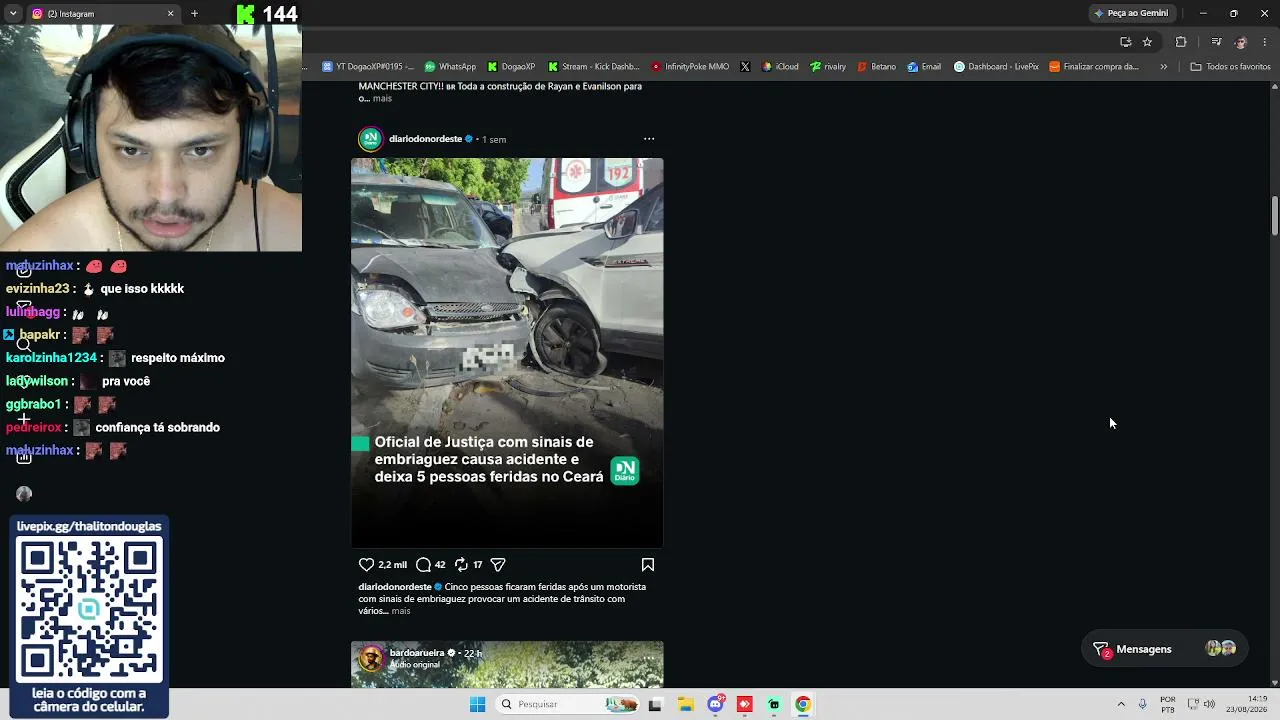1280x720 pixels.
Task: Click the microphone icon in system tray
Action: (x=1142, y=704)
